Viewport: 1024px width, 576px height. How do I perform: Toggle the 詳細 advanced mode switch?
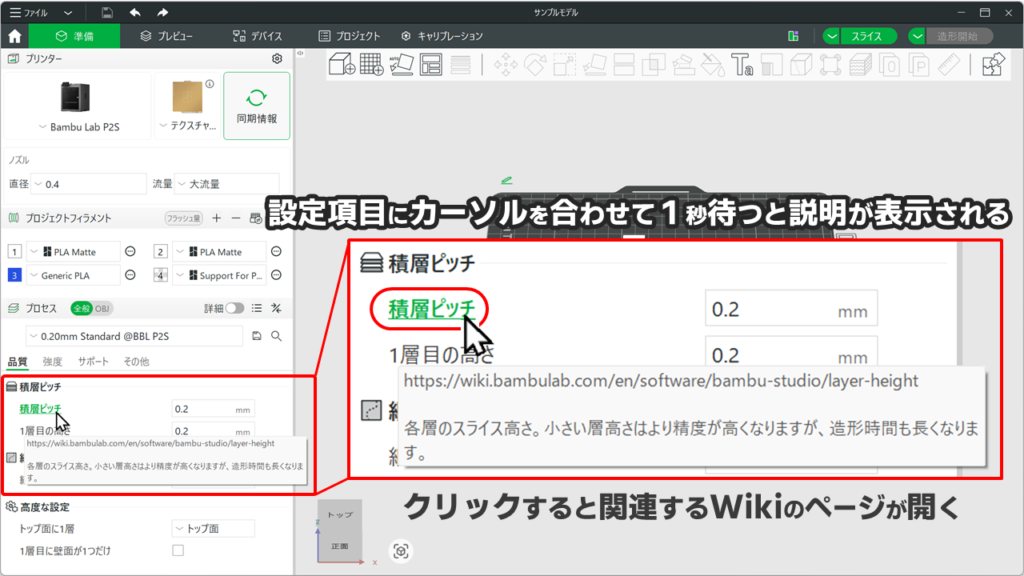(x=235, y=308)
